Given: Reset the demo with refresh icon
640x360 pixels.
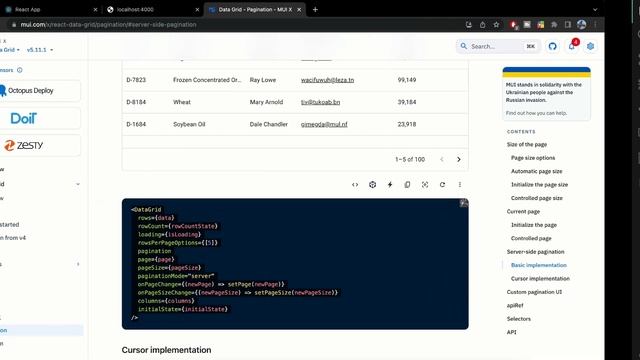Looking at the screenshot, I should [x=442, y=184].
